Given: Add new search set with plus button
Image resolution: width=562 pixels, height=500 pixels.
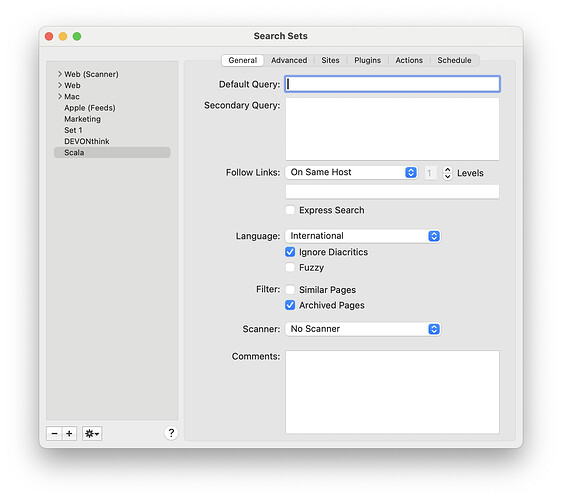Looking at the screenshot, I should coord(69,433).
